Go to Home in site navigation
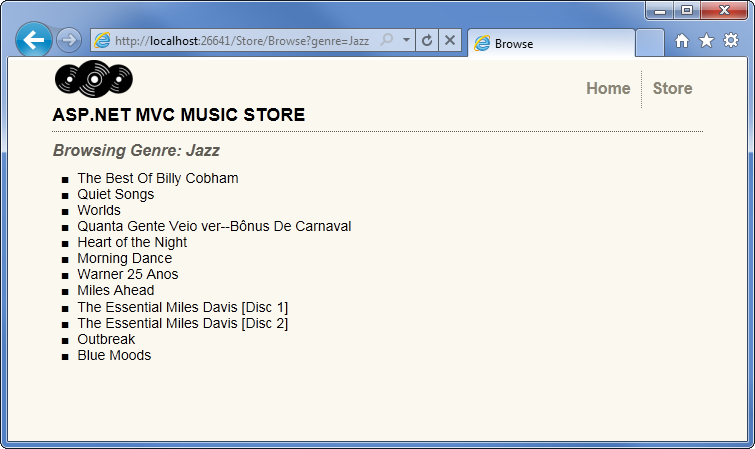Viewport: 755px width, 449px height. 608,88
